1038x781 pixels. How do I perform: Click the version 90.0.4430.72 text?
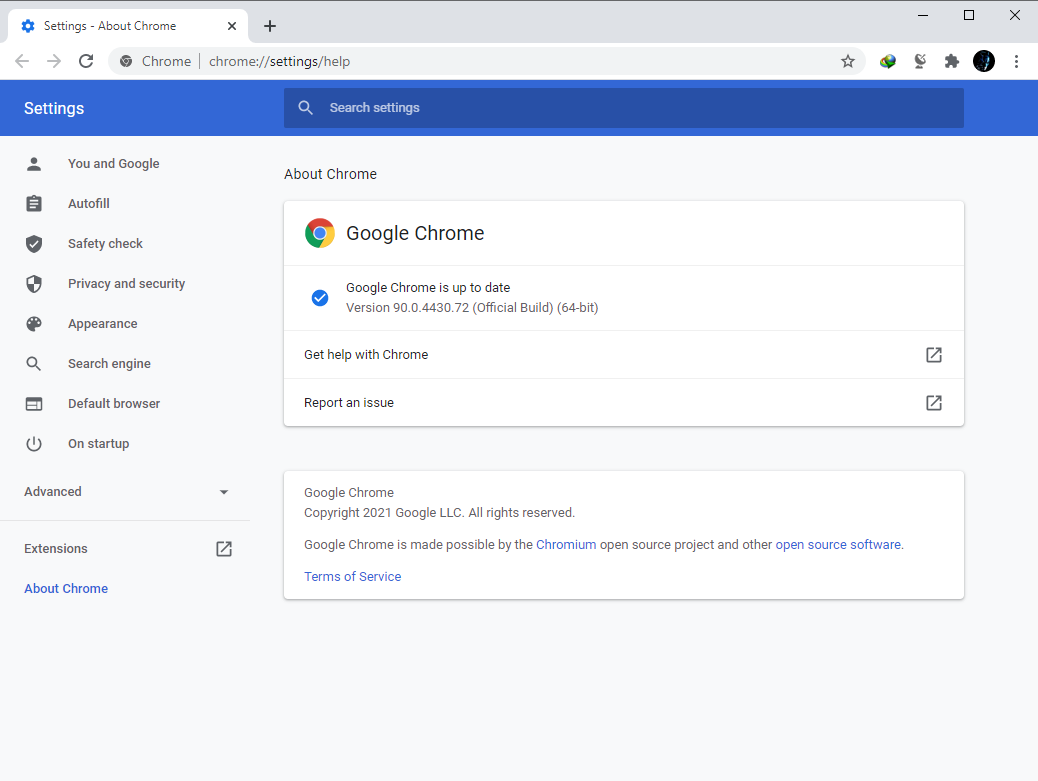click(472, 308)
